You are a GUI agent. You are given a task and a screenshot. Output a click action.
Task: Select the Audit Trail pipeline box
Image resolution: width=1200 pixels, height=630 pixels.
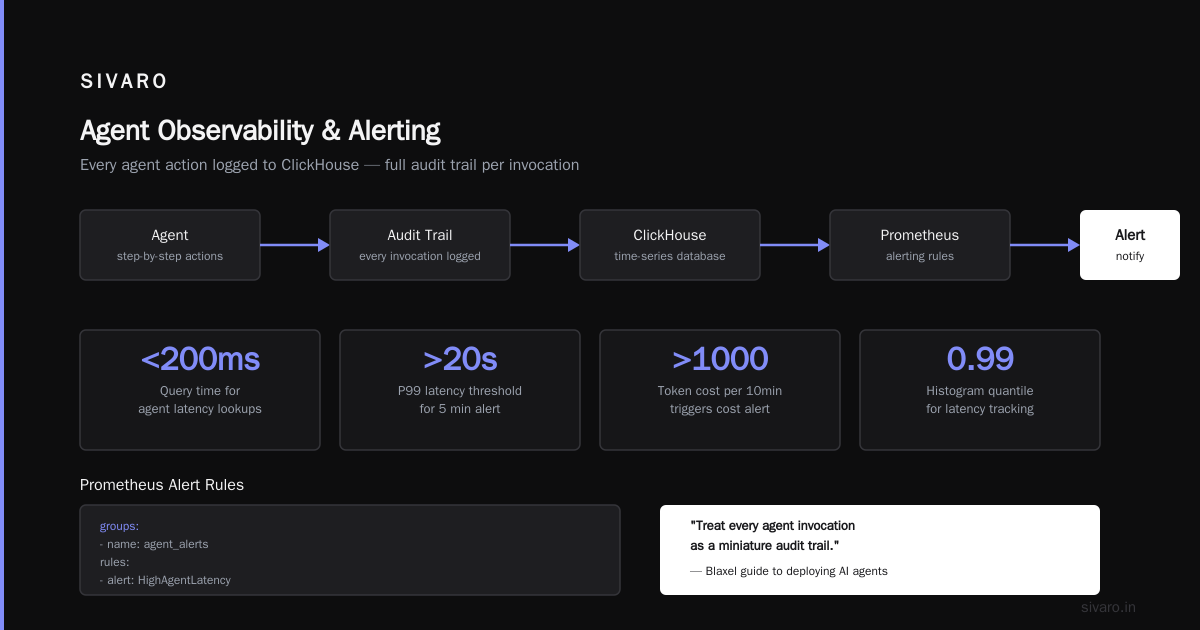click(x=420, y=245)
